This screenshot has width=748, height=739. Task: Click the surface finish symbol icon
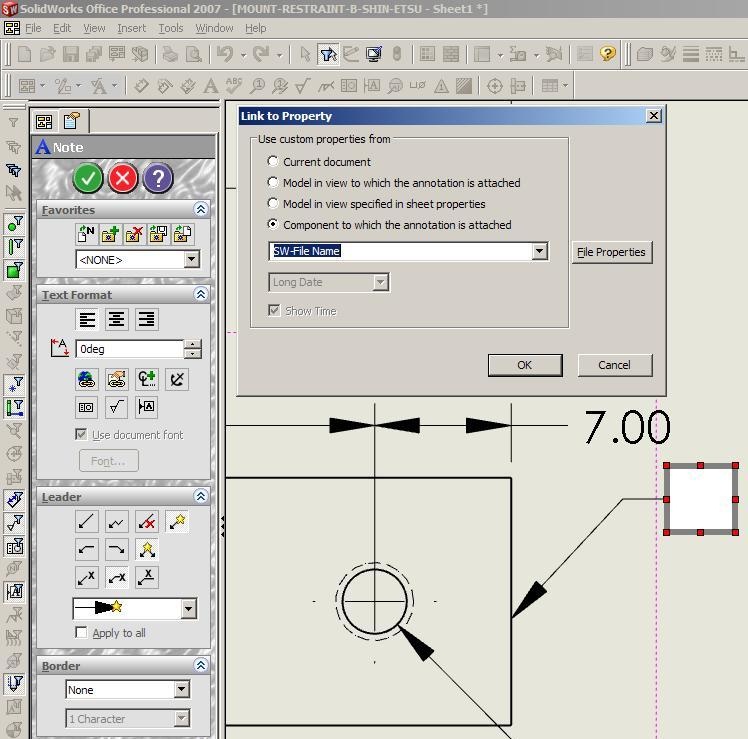117,407
